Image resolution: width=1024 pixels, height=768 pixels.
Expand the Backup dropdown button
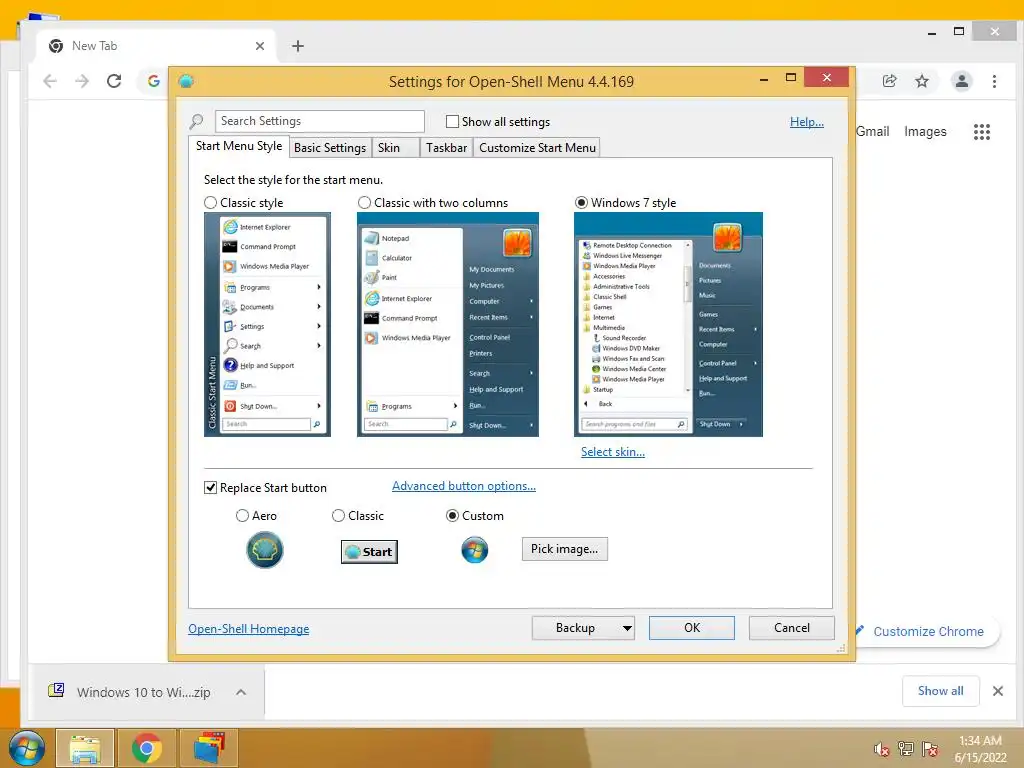pyautogui.click(x=626, y=628)
